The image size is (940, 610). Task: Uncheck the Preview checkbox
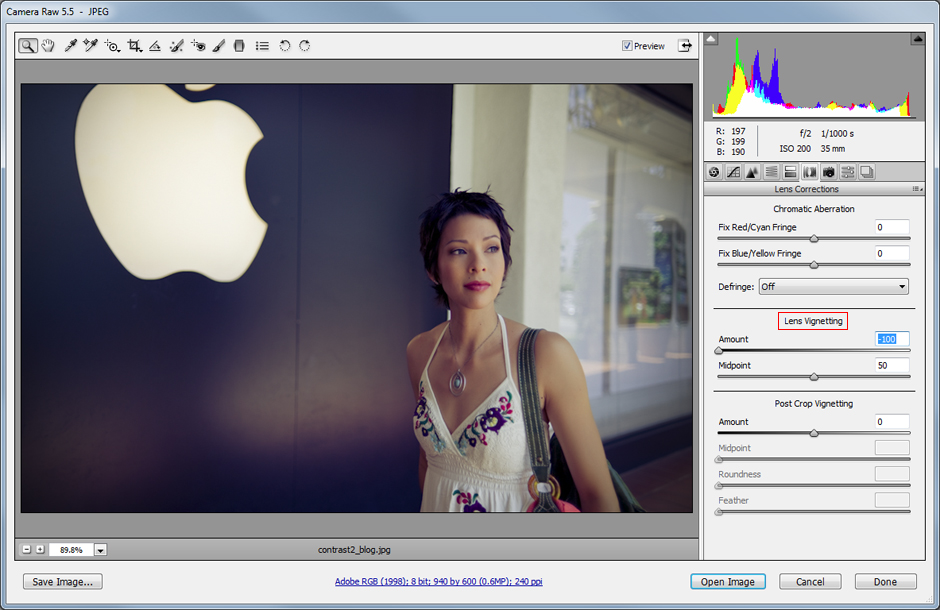[x=627, y=46]
